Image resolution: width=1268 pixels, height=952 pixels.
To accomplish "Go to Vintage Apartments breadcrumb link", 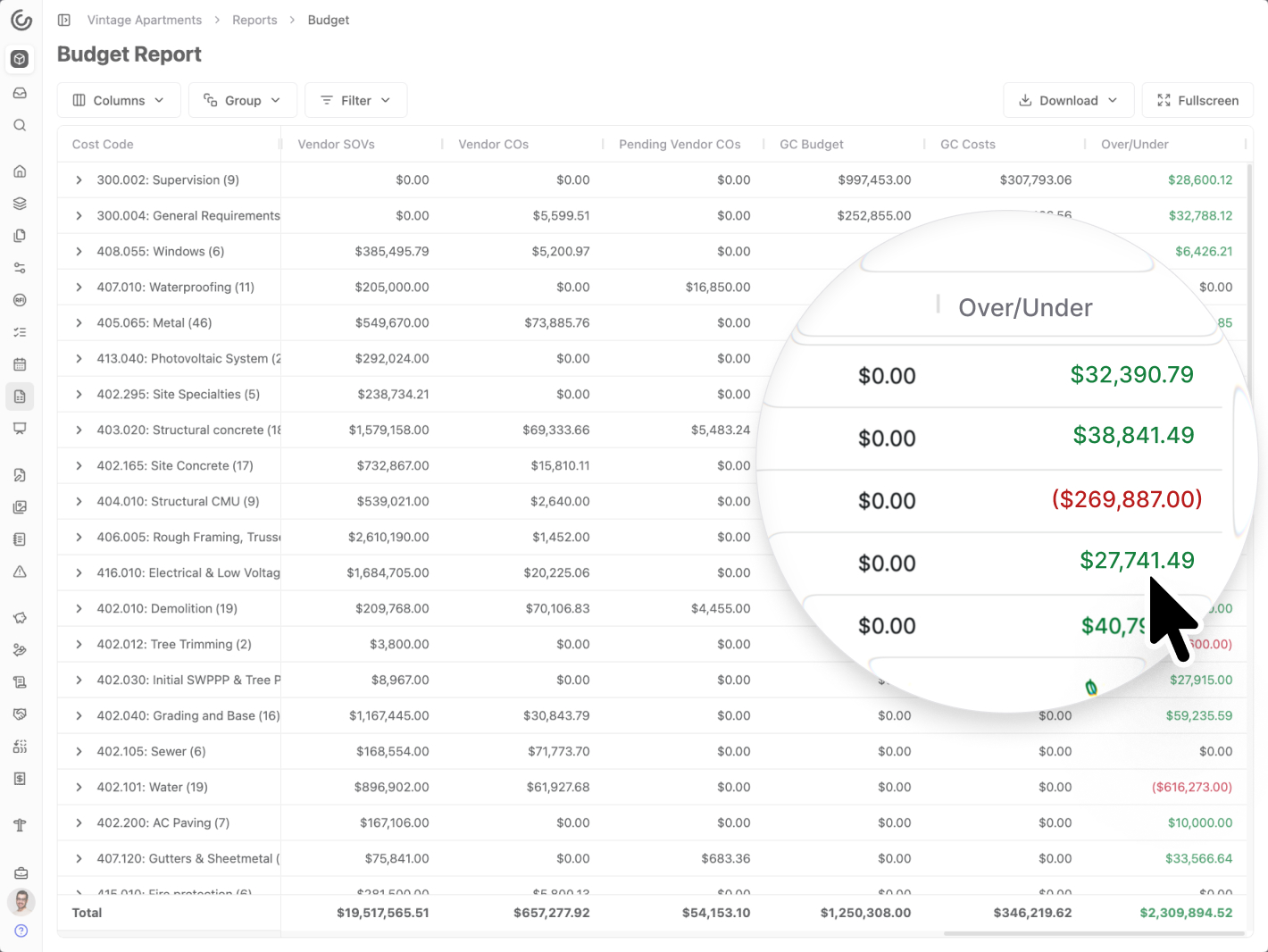I will click(x=145, y=20).
